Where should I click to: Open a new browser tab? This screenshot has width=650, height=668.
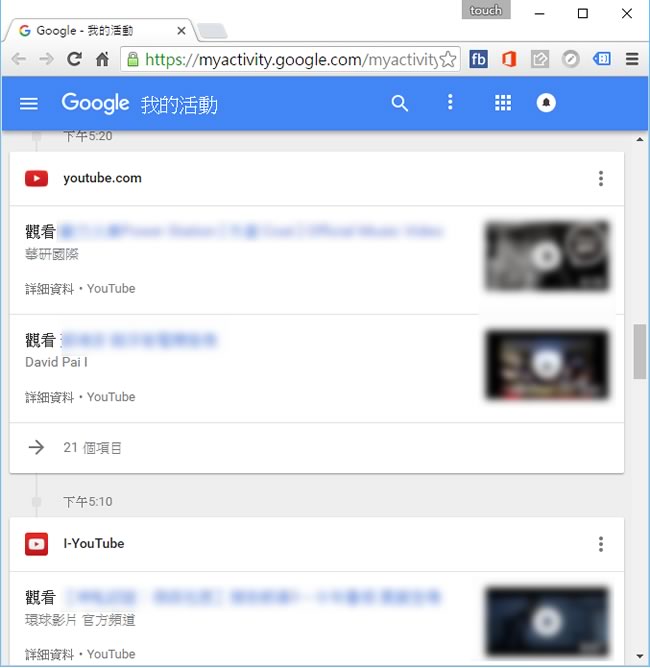click(x=212, y=31)
